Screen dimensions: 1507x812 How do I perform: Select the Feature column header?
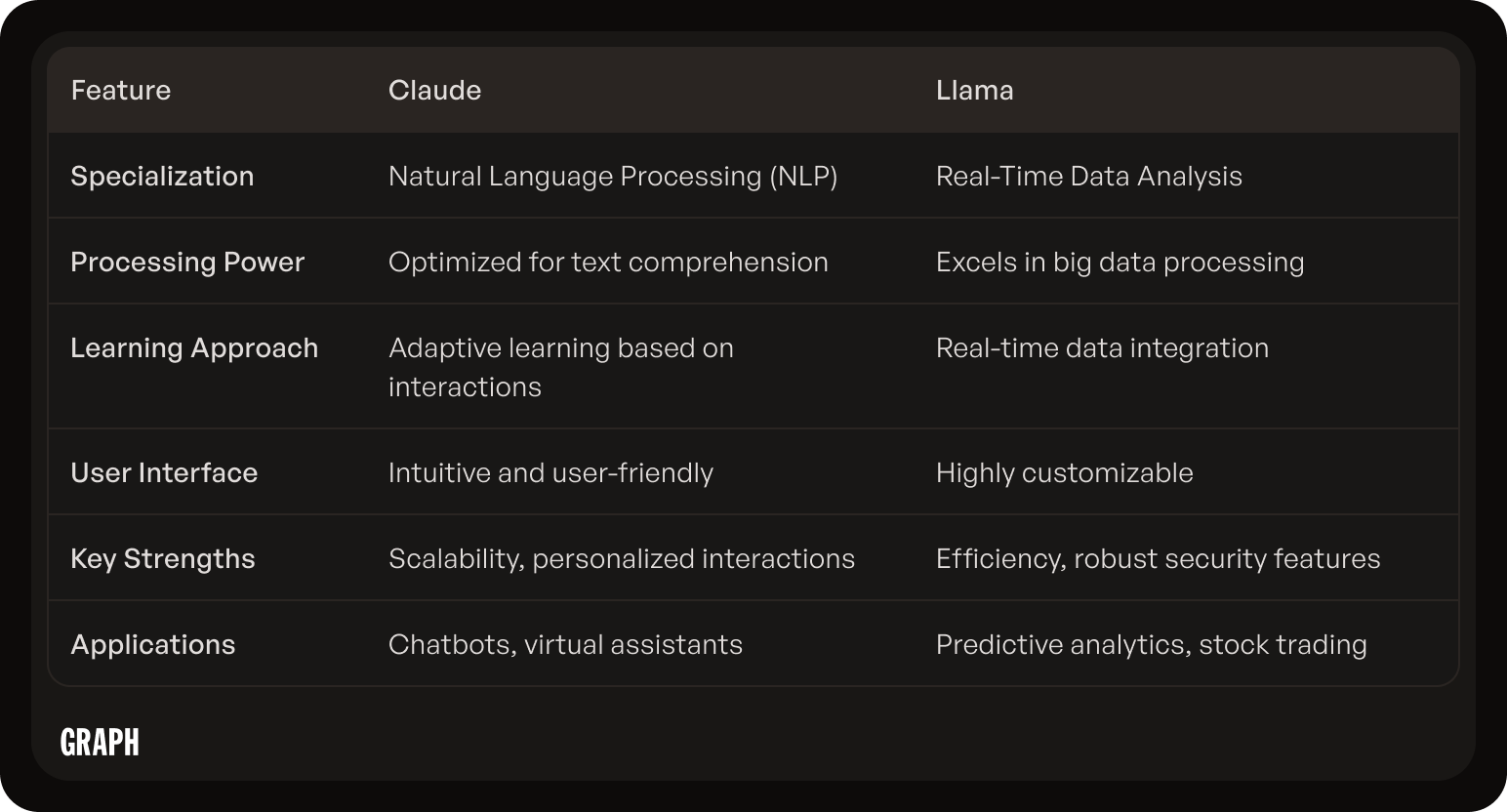click(x=121, y=90)
